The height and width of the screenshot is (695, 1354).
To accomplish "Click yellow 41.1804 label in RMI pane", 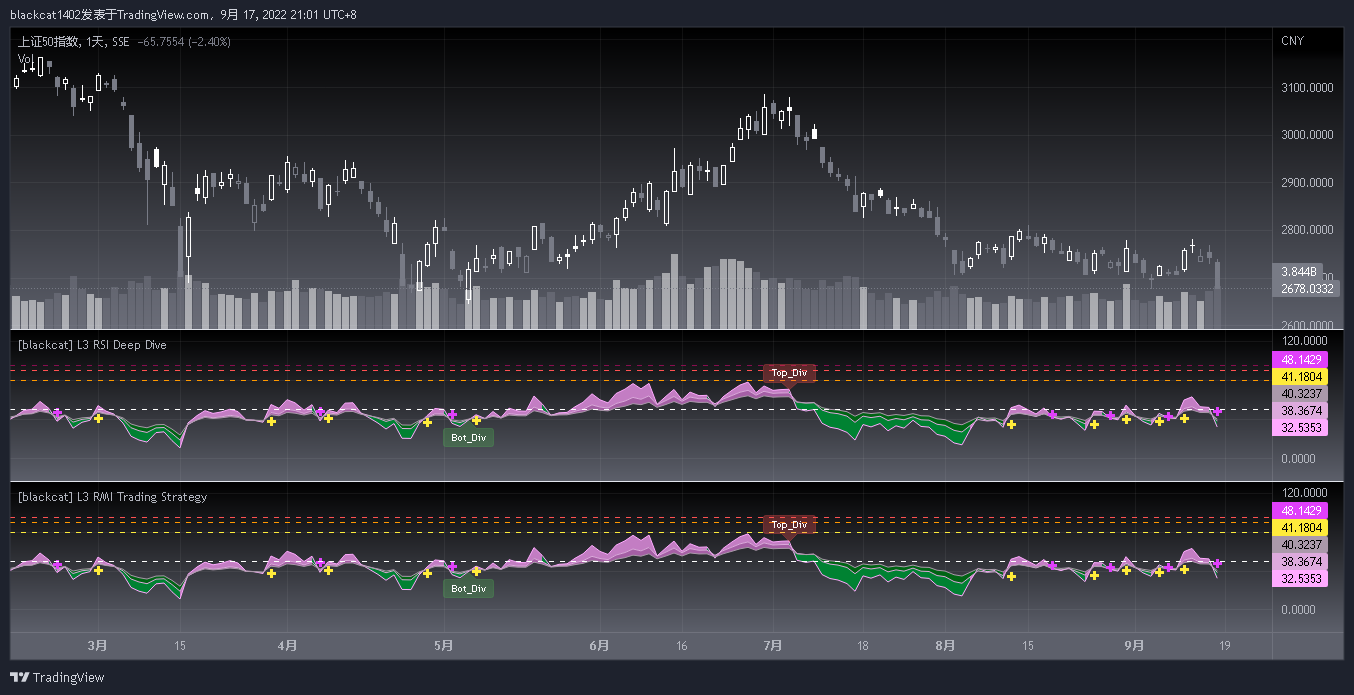I will 1300,527.
